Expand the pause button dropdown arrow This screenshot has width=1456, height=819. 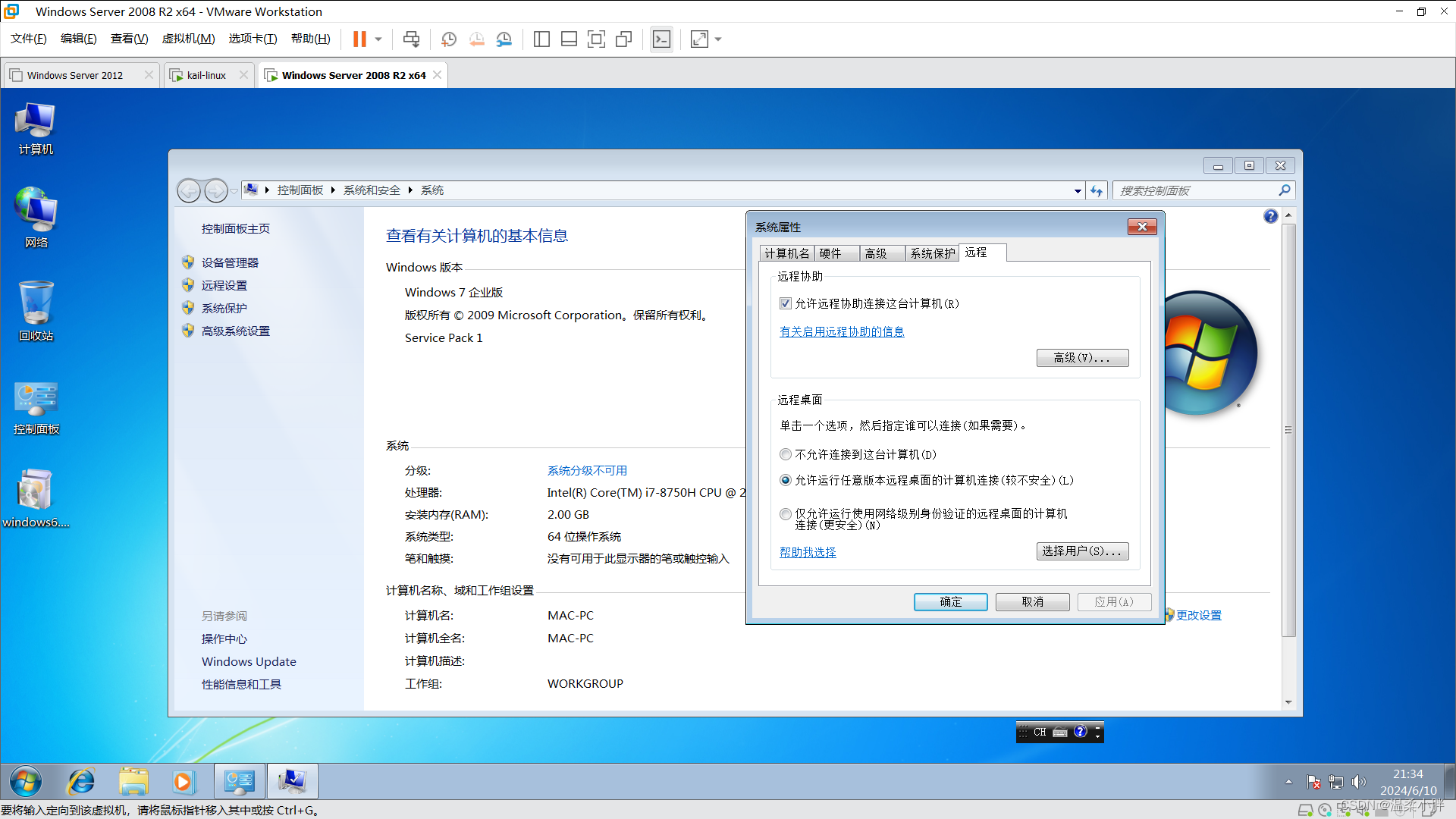pyautogui.click(x=378, y=39)
